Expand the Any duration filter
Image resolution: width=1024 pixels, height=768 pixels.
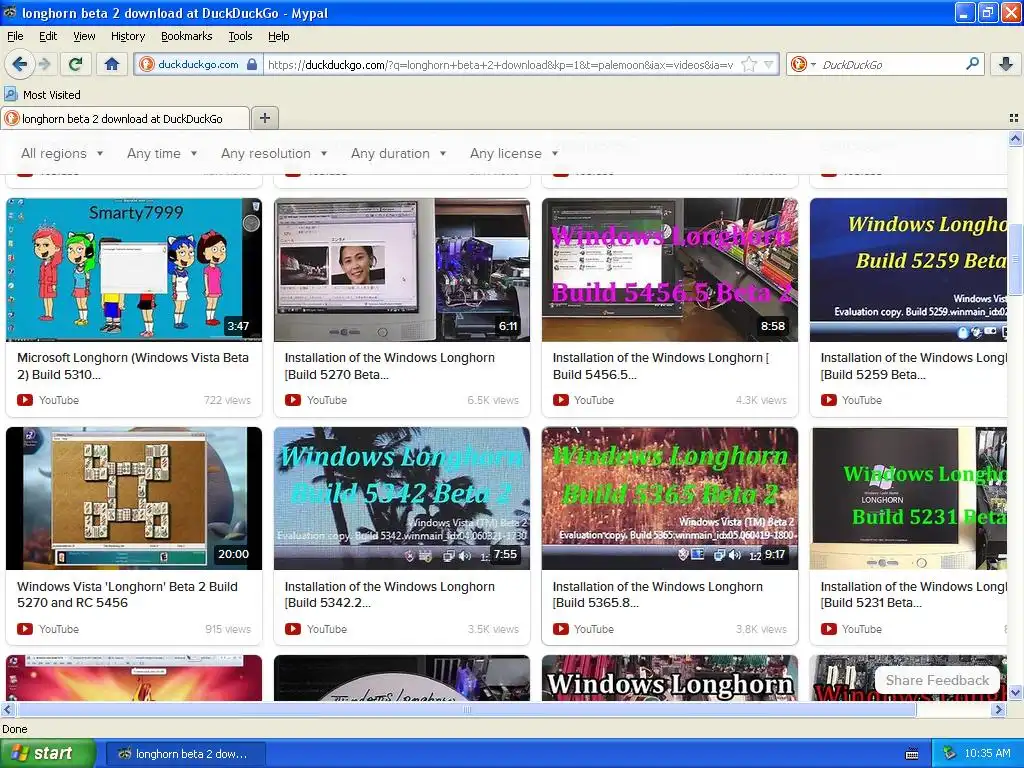pos(398,153)
